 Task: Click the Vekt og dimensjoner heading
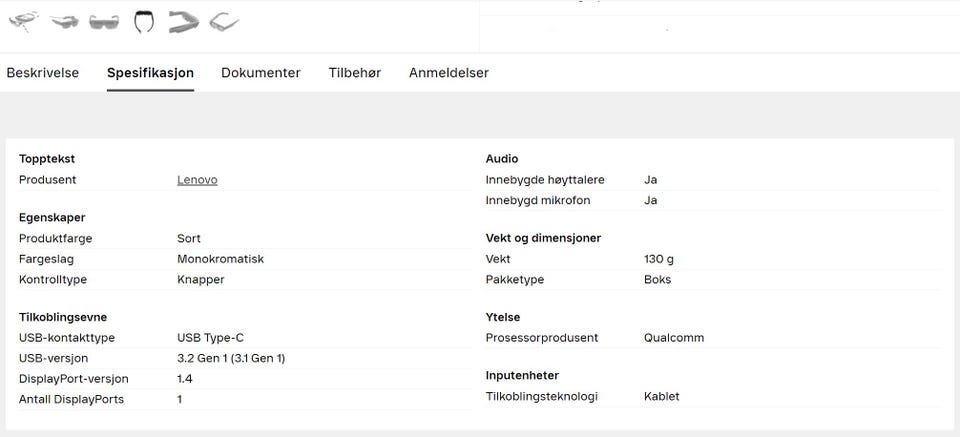tap(543, 238)
